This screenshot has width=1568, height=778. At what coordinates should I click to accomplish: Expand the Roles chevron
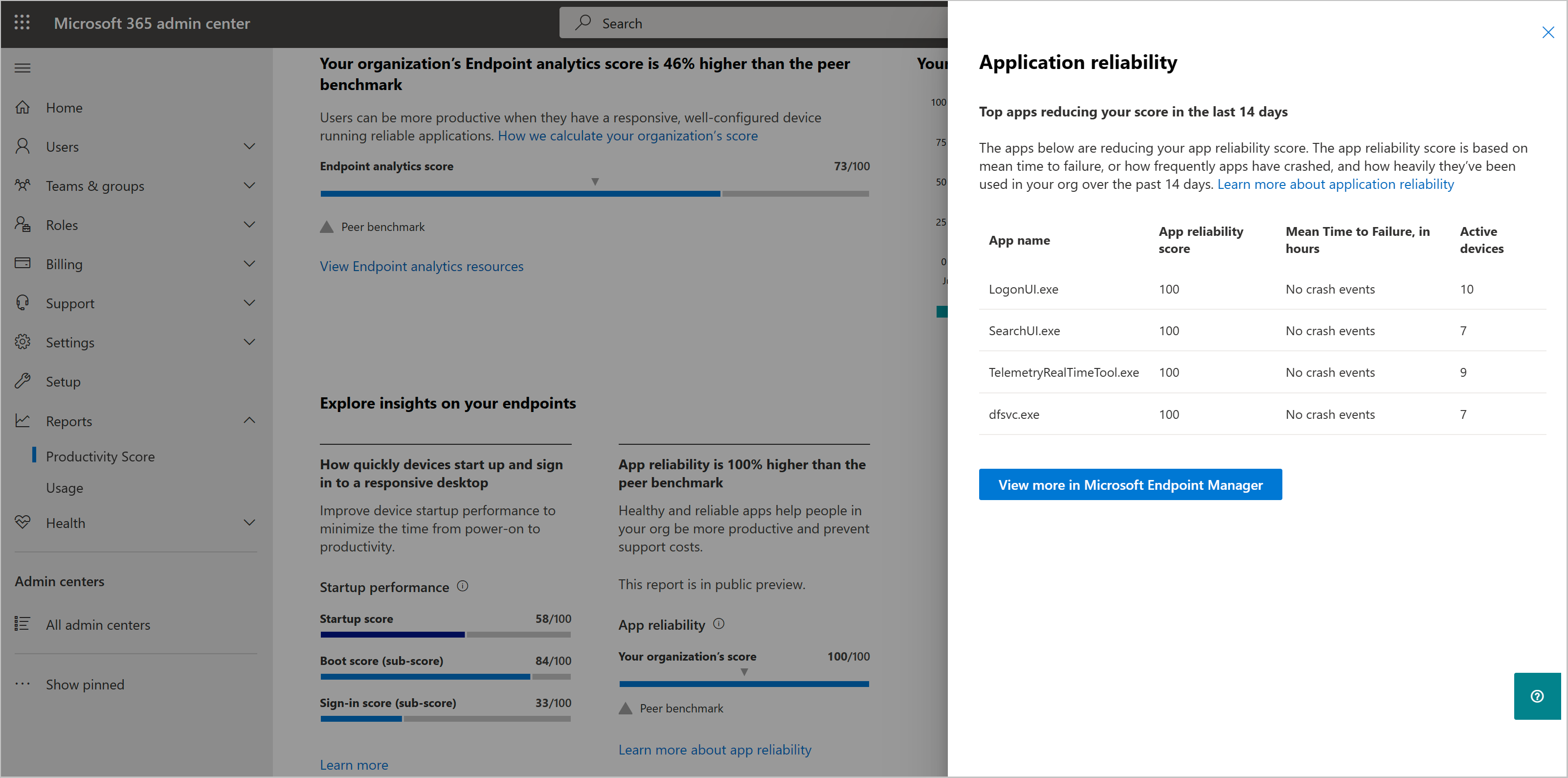249,225
